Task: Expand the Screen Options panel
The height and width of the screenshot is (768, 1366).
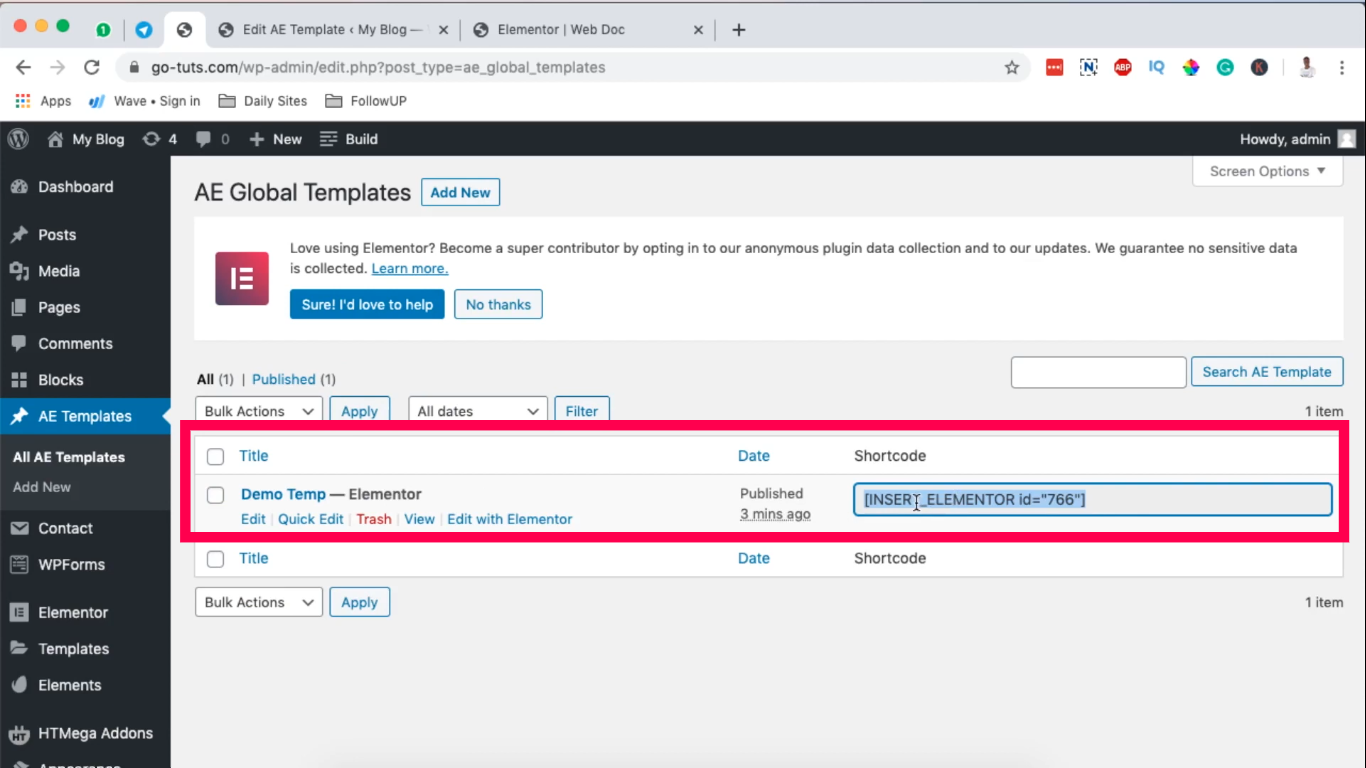Action: click(x=1268, y=171)
